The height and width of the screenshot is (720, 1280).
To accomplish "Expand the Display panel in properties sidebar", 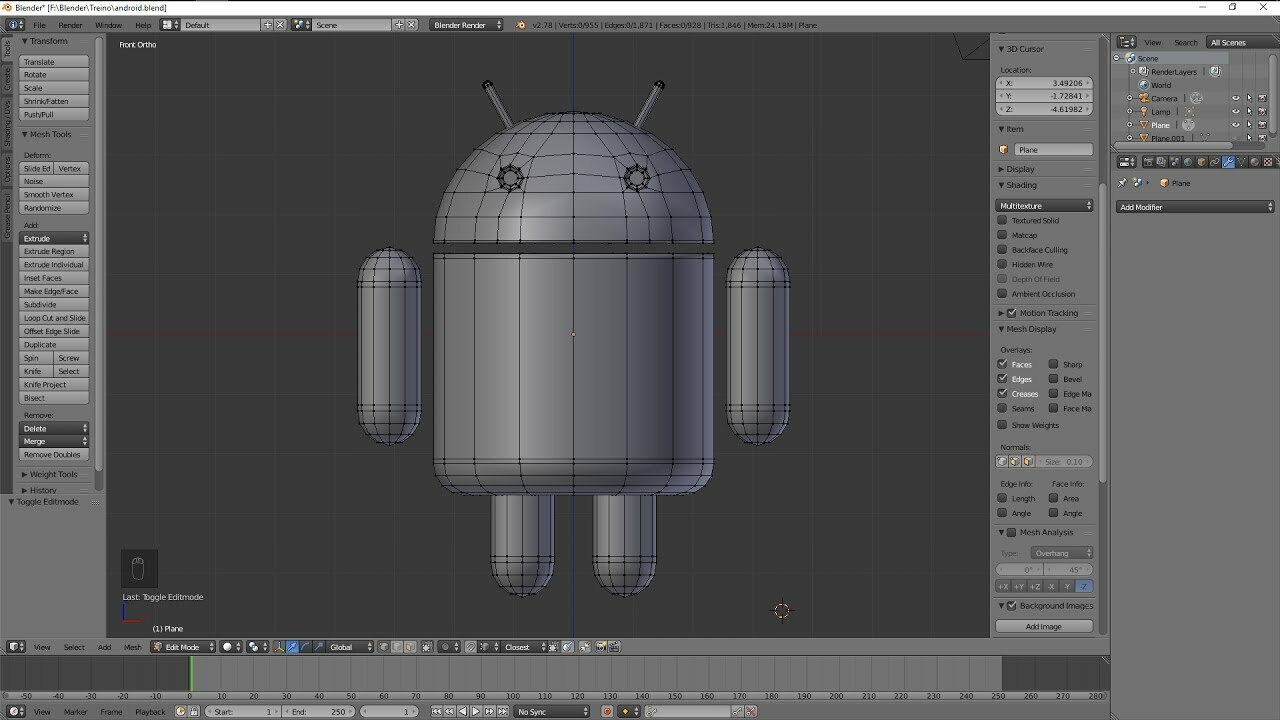I will (x=1020, y=169).
